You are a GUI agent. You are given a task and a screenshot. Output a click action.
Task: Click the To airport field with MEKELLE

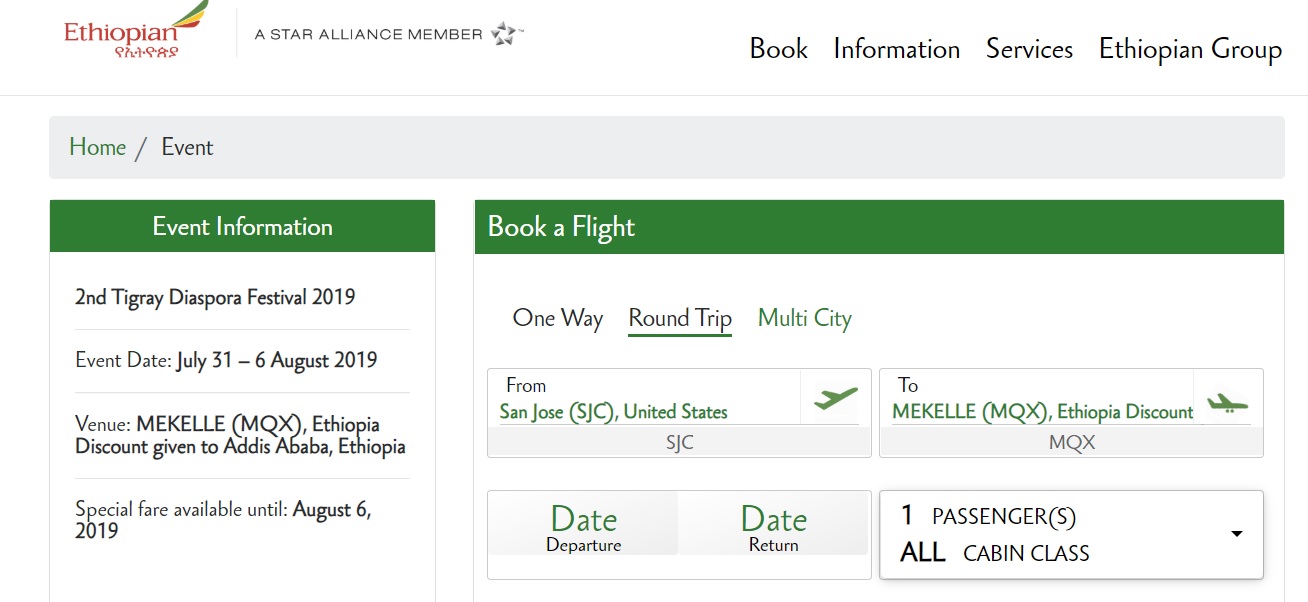tap(1040, 411)
